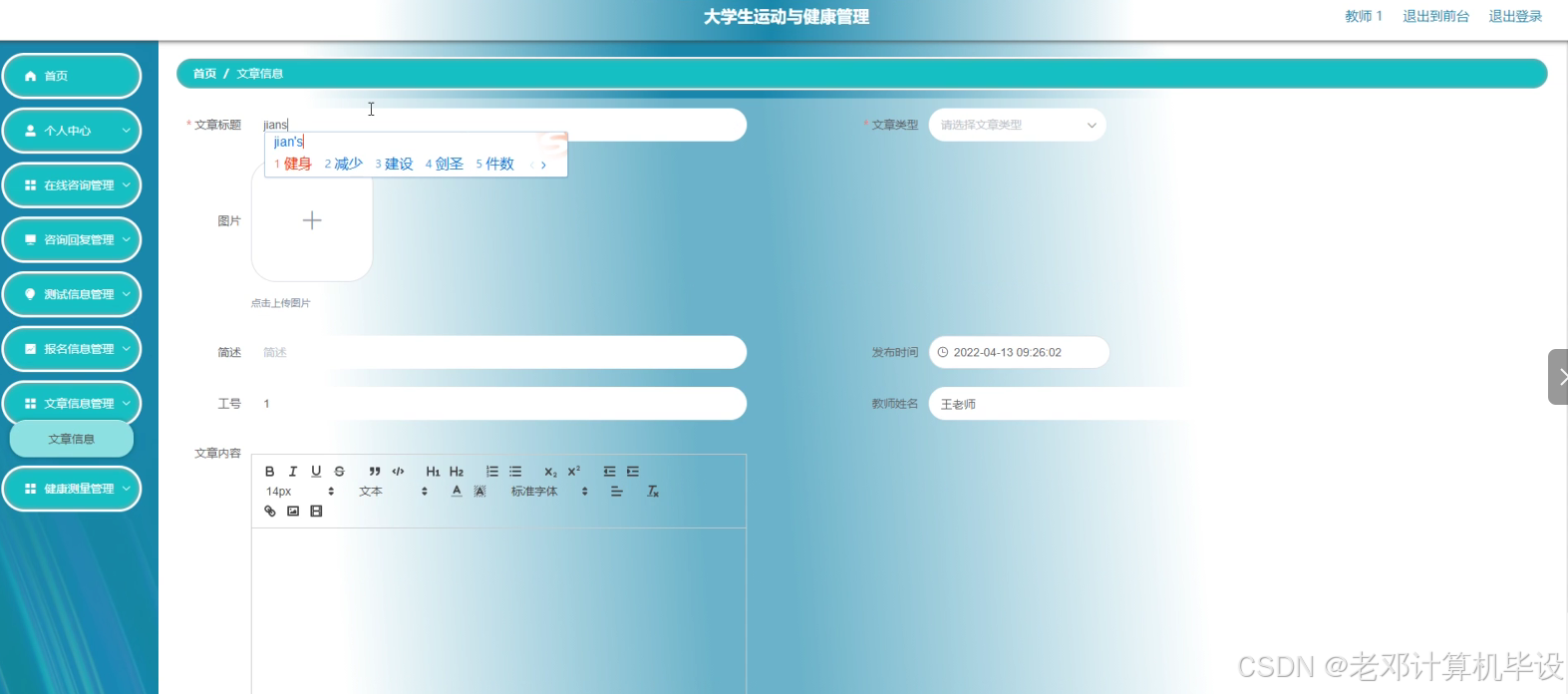Open the editor text color picker

[457, 492]
